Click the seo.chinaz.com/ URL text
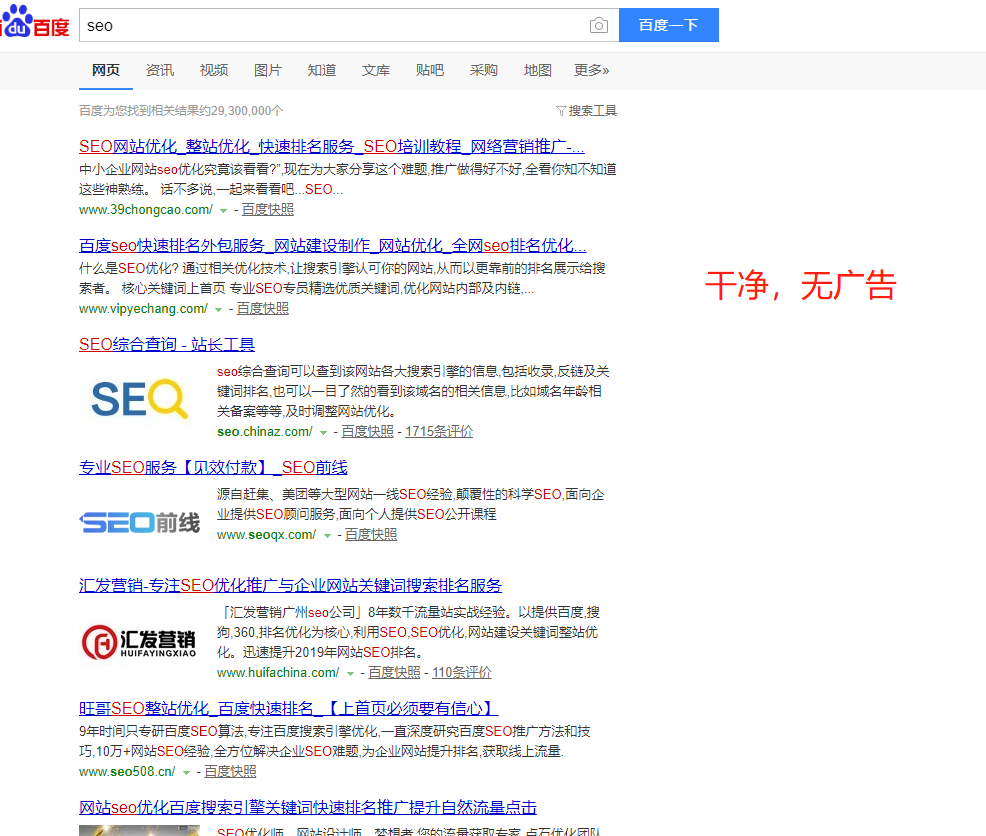 [x=265, y=432]
